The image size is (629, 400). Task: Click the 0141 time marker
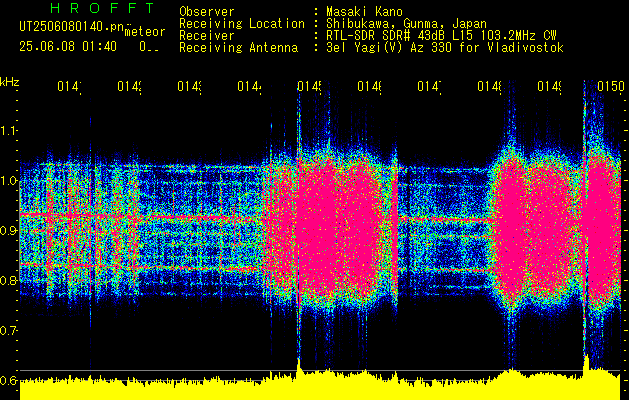tap(70, 86)
